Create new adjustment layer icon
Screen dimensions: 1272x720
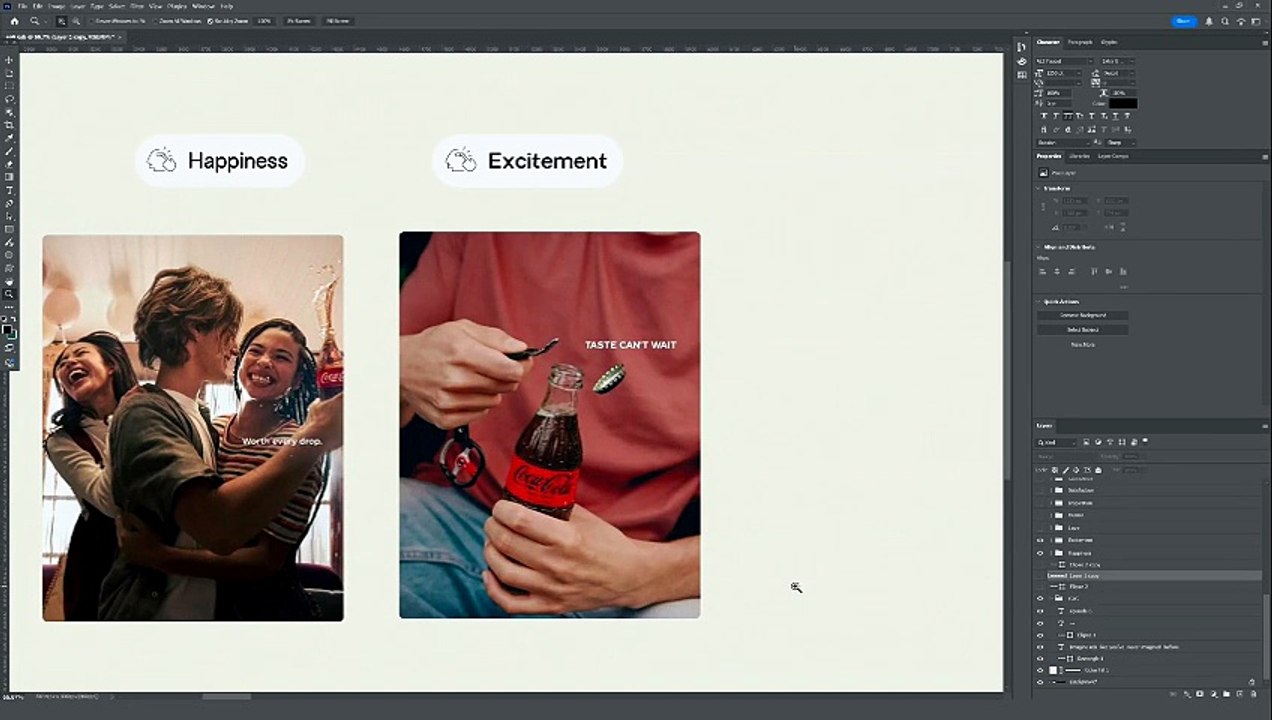[x=1214, y=694]
